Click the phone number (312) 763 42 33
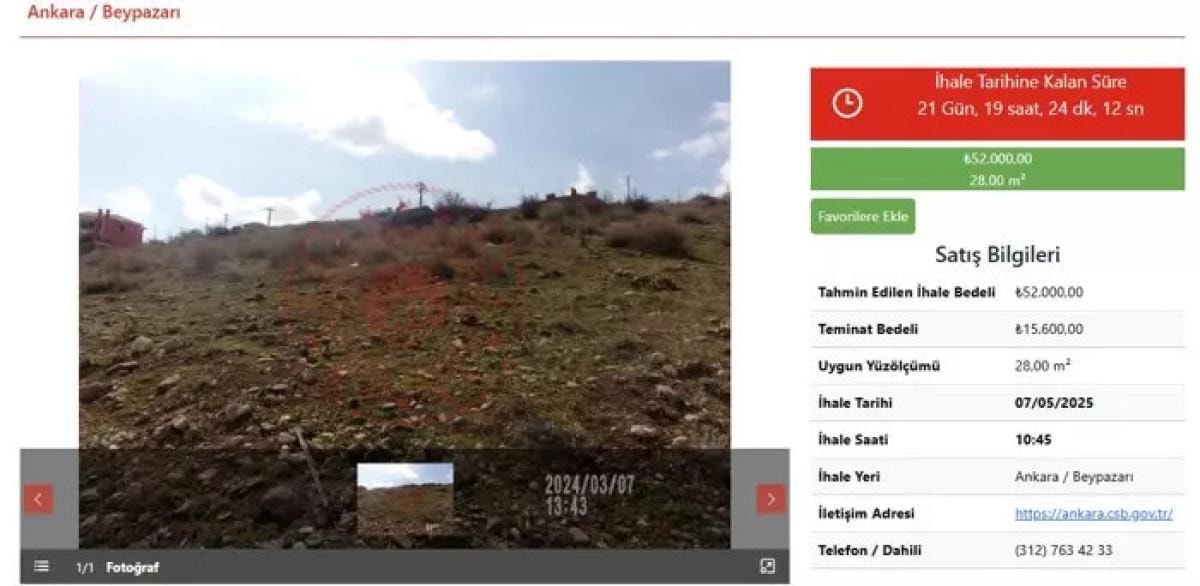1200x586 pixels. (1063, 550)
